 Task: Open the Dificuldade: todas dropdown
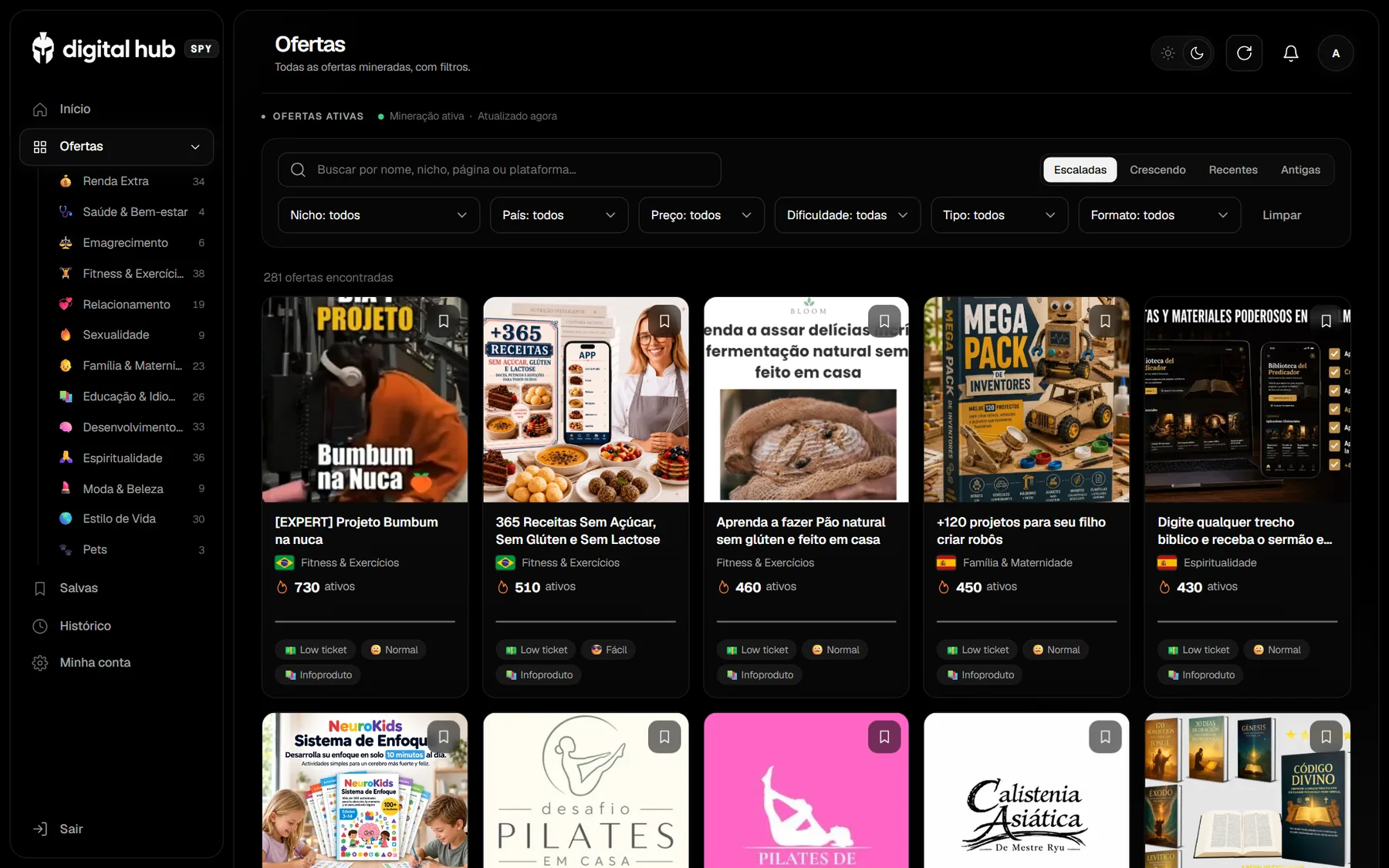pyautogui.click(x=847, y=215)
